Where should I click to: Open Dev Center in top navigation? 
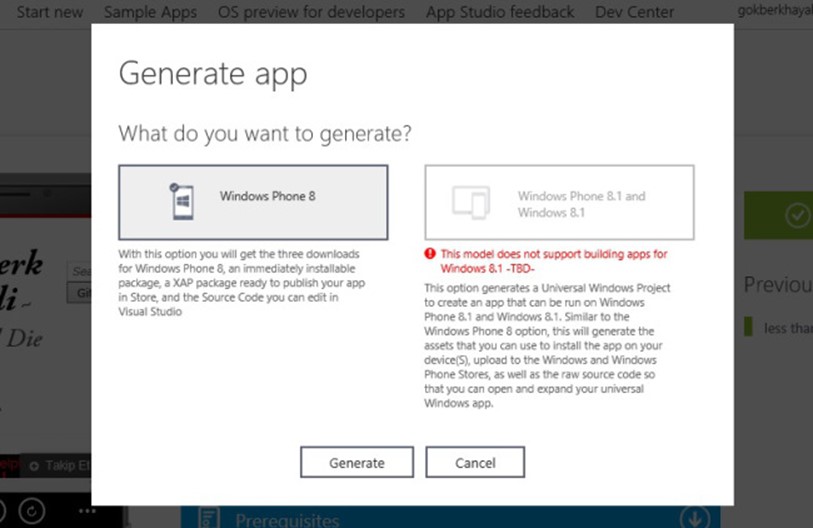[x=635, y=12]
